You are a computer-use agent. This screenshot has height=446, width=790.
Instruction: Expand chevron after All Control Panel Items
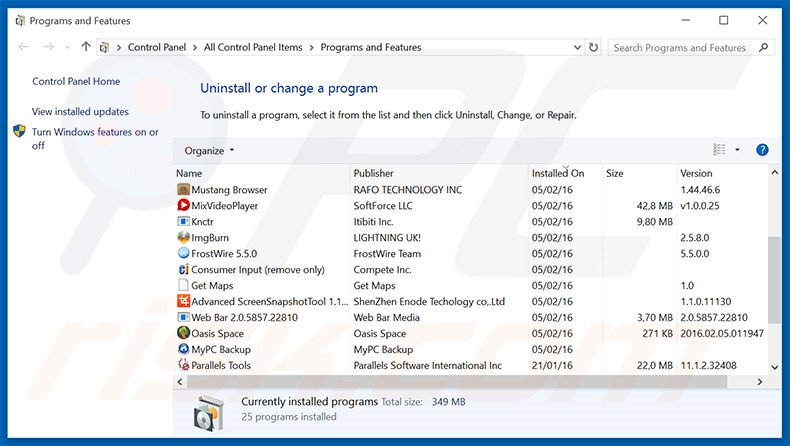(311, 47)
